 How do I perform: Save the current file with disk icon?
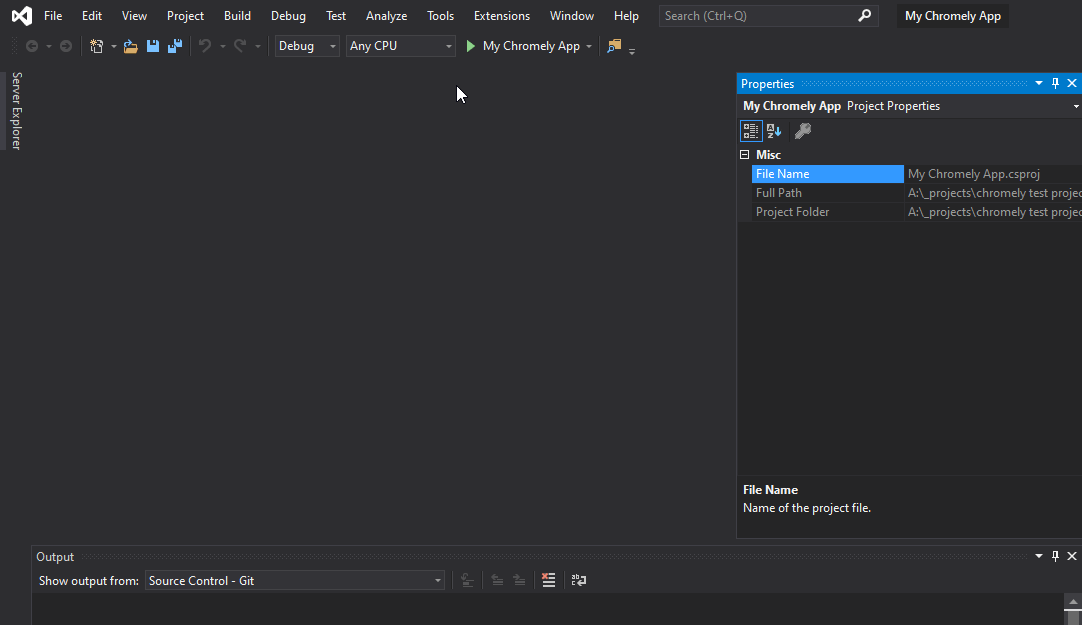153,46
